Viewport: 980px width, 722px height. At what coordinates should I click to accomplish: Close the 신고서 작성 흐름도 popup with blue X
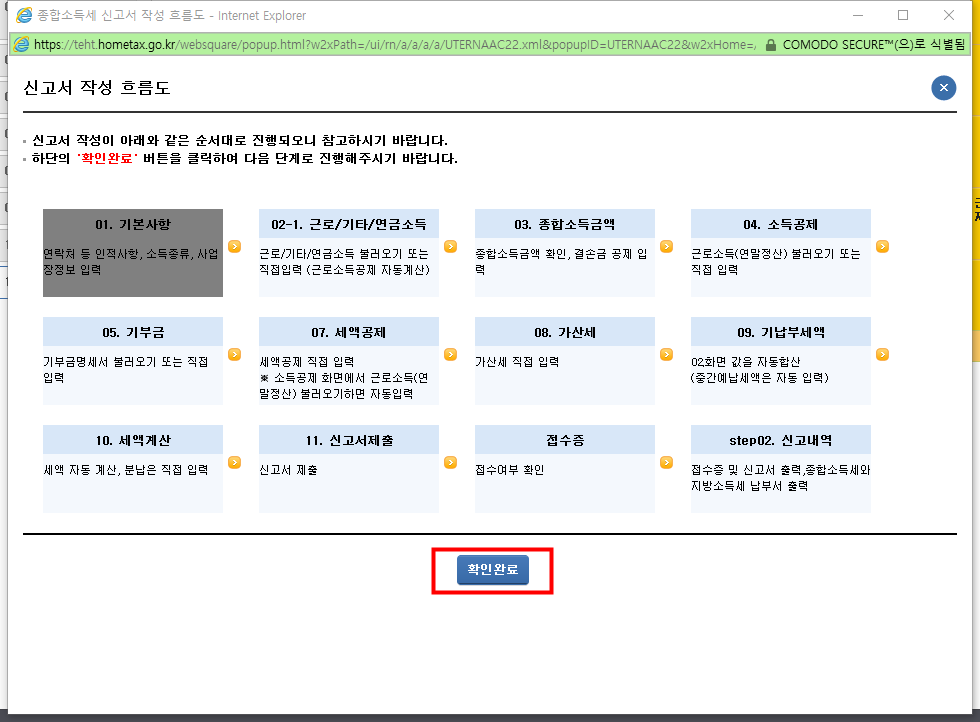(943, 88)
